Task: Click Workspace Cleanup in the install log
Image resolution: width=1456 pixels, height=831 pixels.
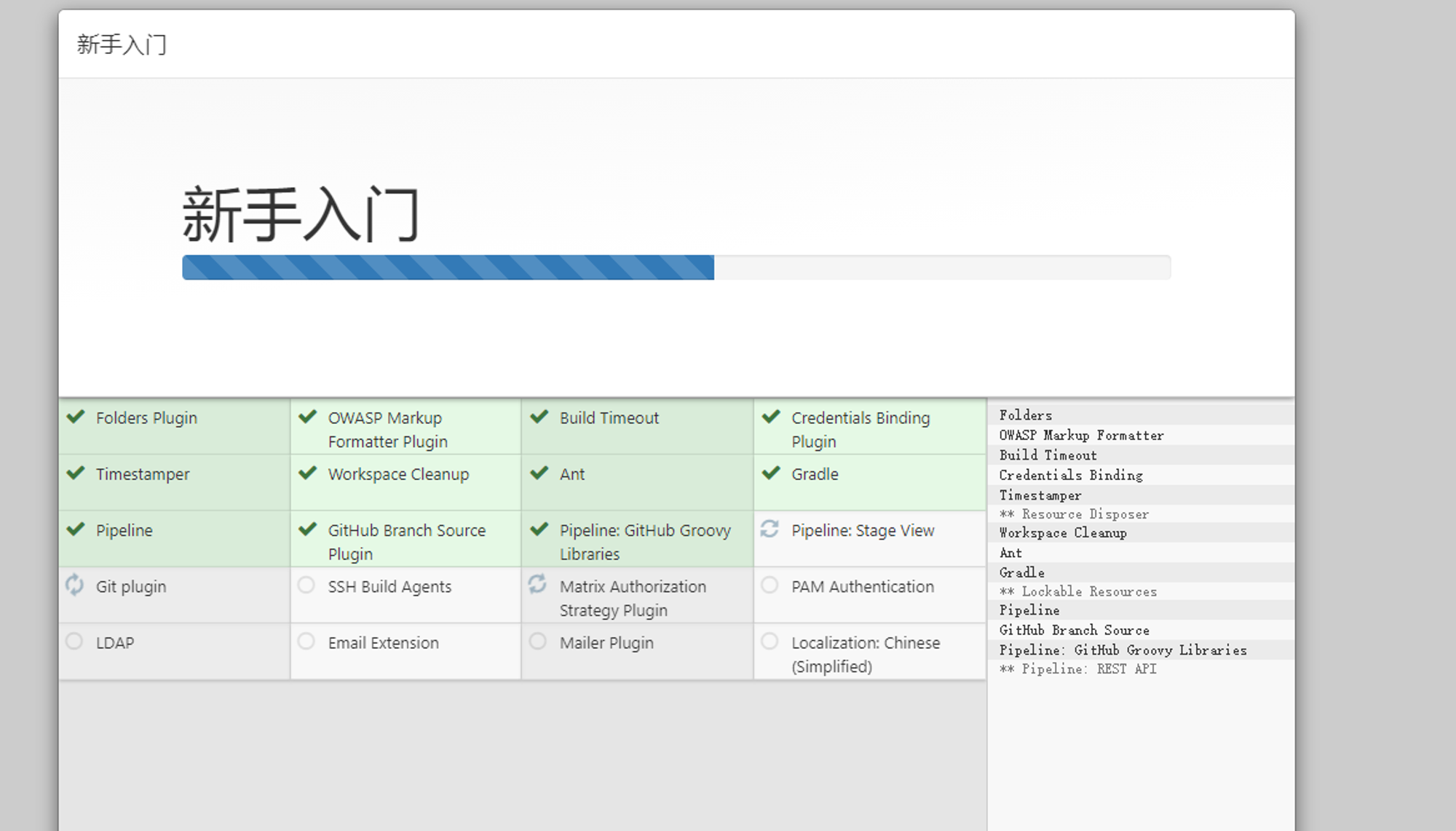Action: (1063, 532)
